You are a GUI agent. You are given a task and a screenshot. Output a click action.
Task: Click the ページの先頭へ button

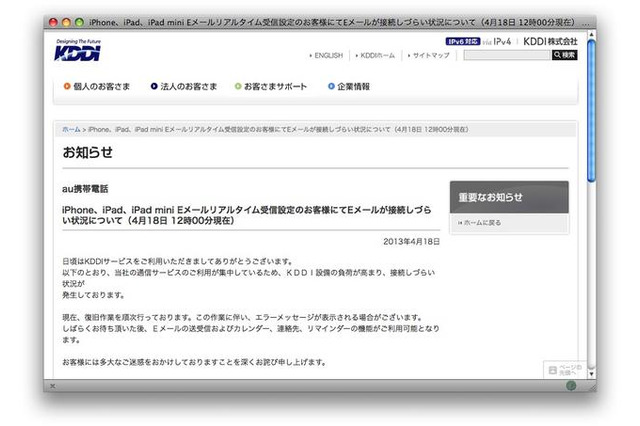565,370
